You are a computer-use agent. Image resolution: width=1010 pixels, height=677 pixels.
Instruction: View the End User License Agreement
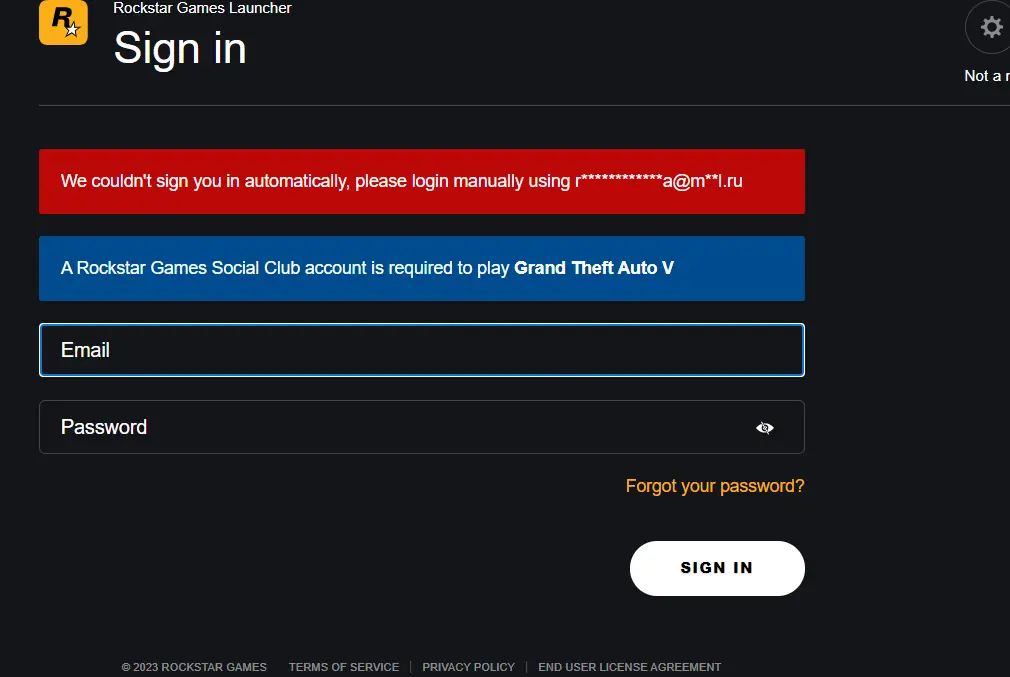click(x=629, y=667)
